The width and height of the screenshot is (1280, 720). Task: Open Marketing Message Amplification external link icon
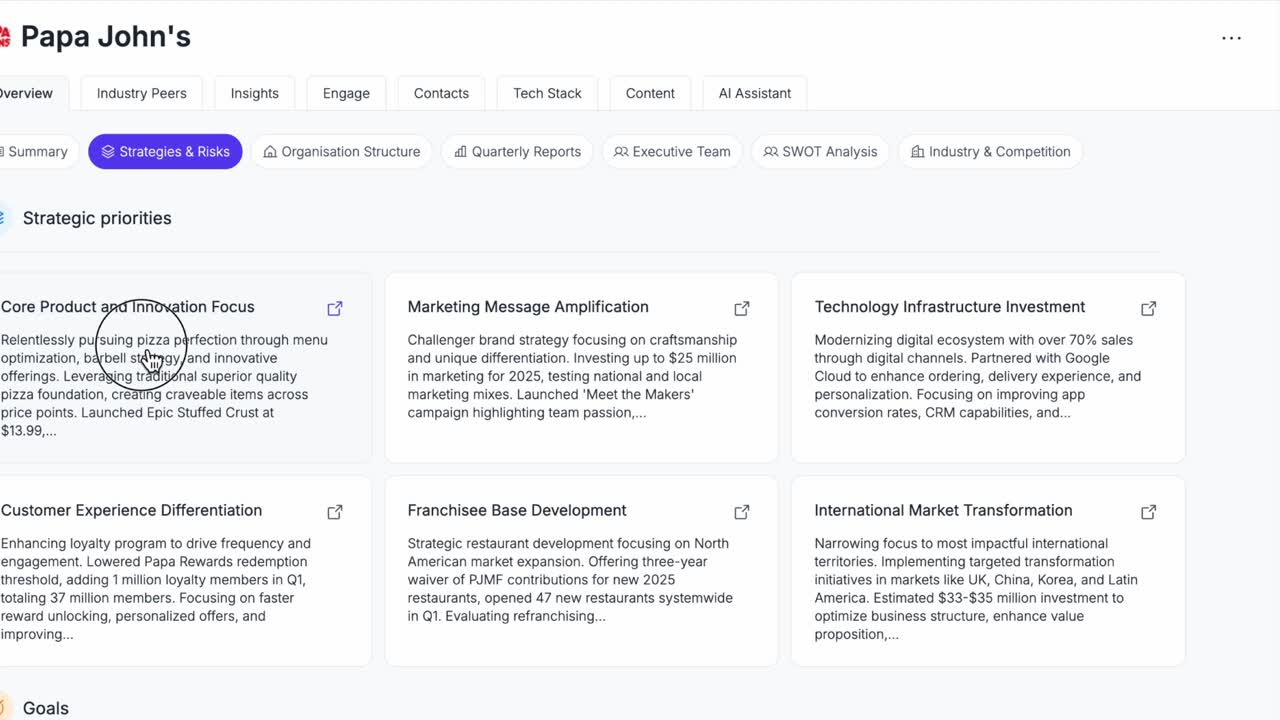pyautogui.click(x=742, y=308)
